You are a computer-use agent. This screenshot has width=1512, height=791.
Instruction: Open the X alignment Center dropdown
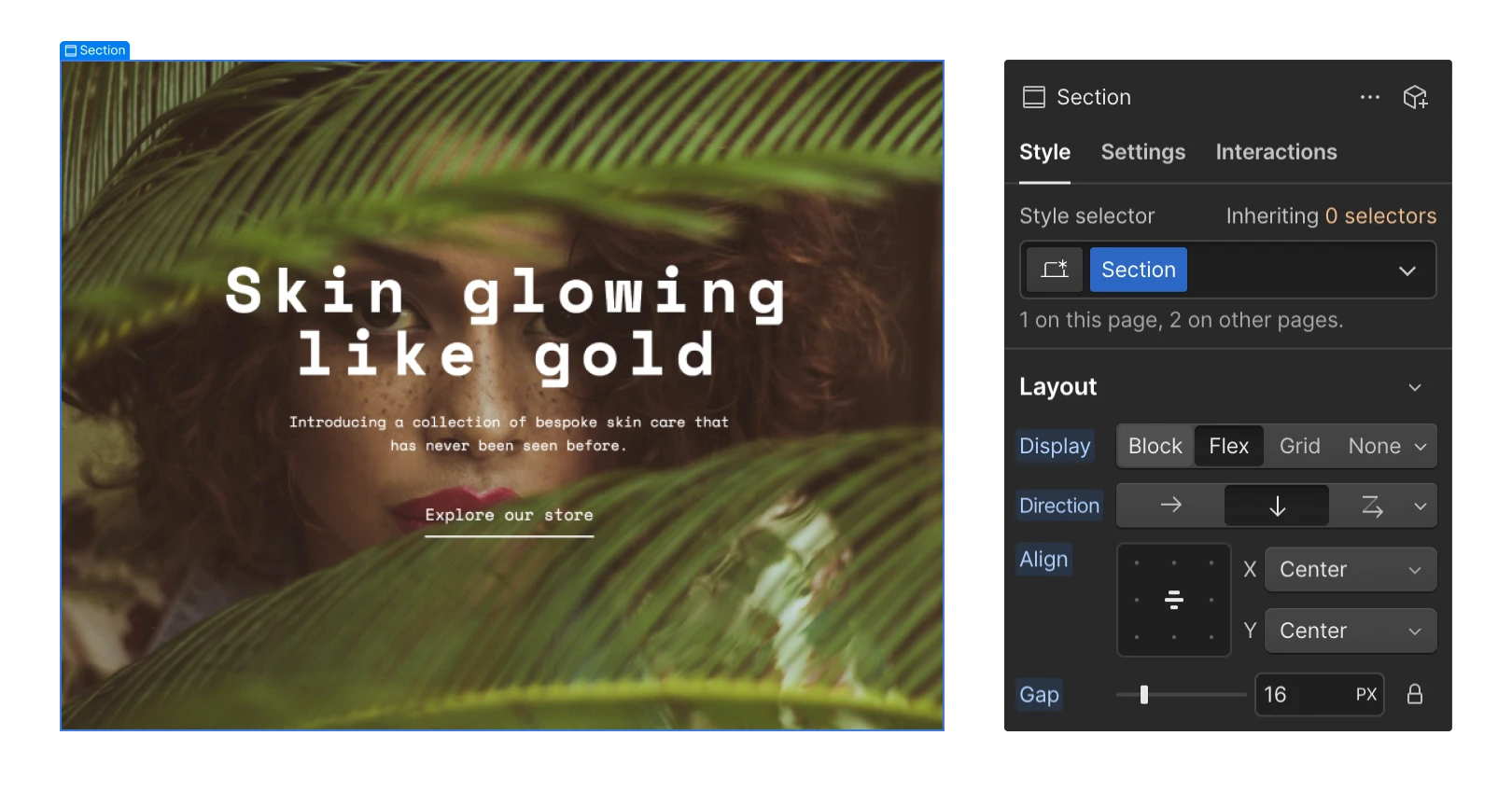pos(1350,569)
